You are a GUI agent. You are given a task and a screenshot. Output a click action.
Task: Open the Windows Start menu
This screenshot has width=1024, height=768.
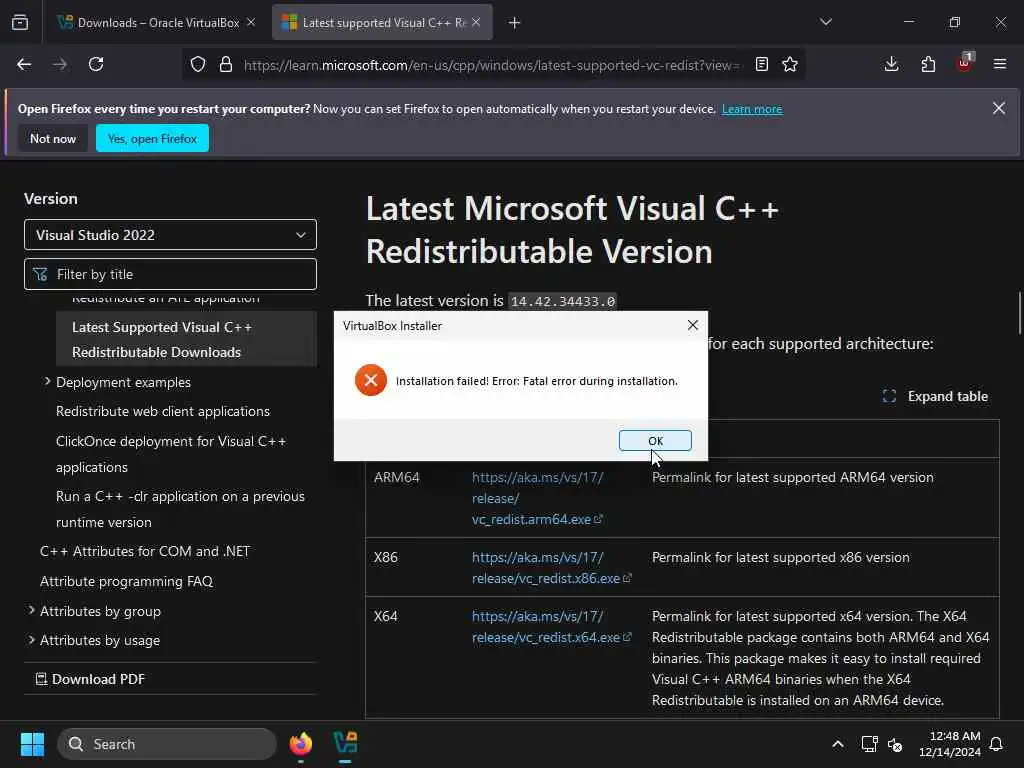tap(32, 744)
